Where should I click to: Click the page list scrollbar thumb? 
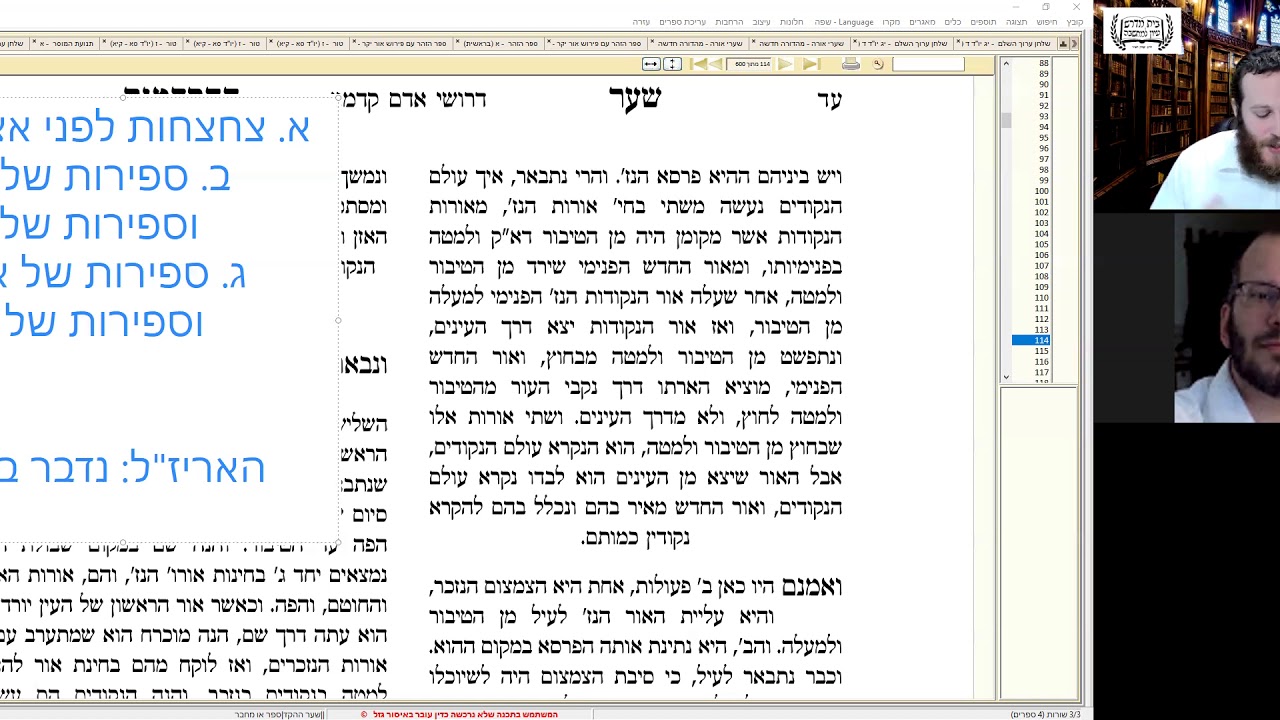(x=1006, y=120)
